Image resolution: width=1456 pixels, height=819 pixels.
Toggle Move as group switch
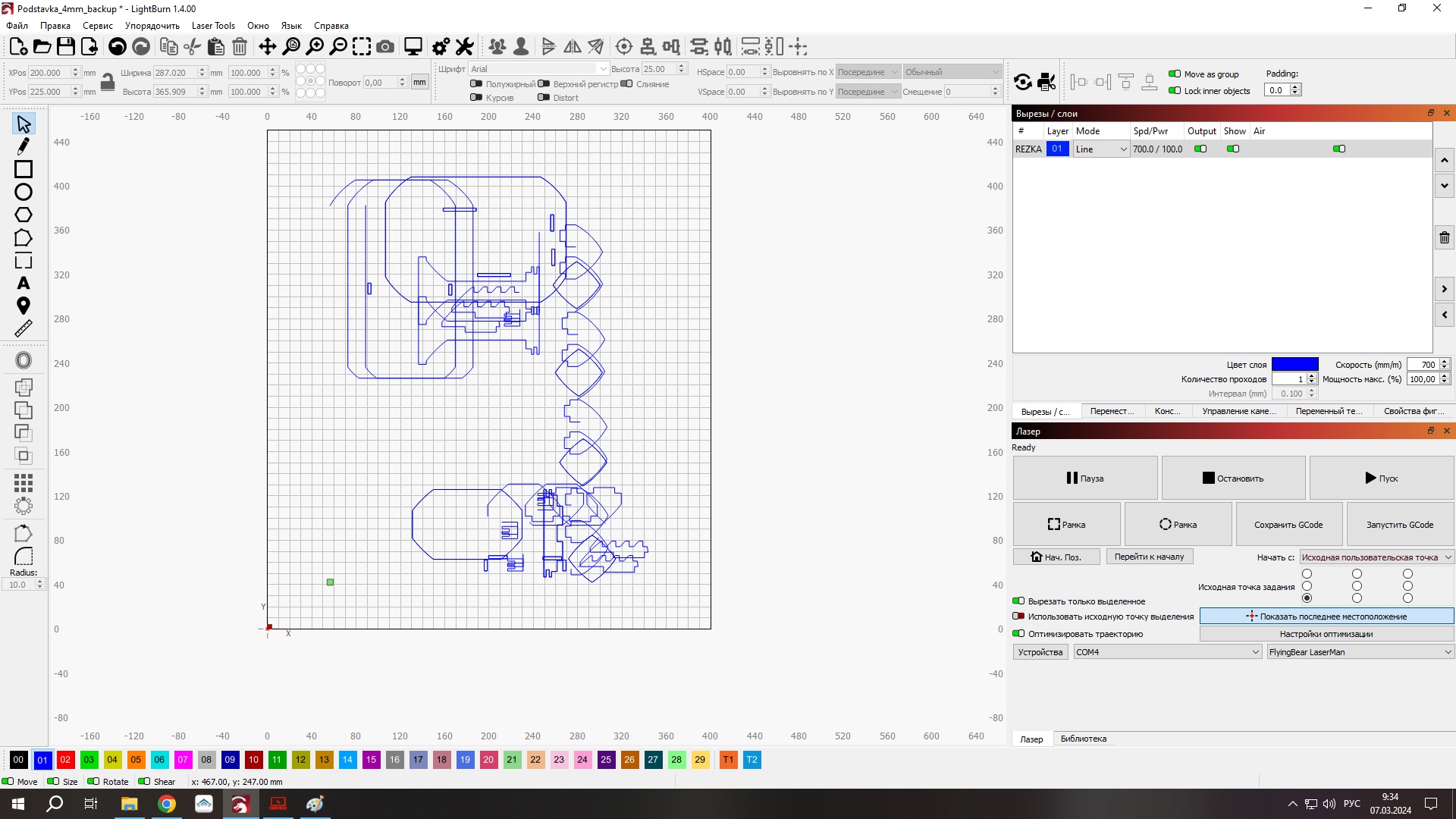(x=1175, y=74)
